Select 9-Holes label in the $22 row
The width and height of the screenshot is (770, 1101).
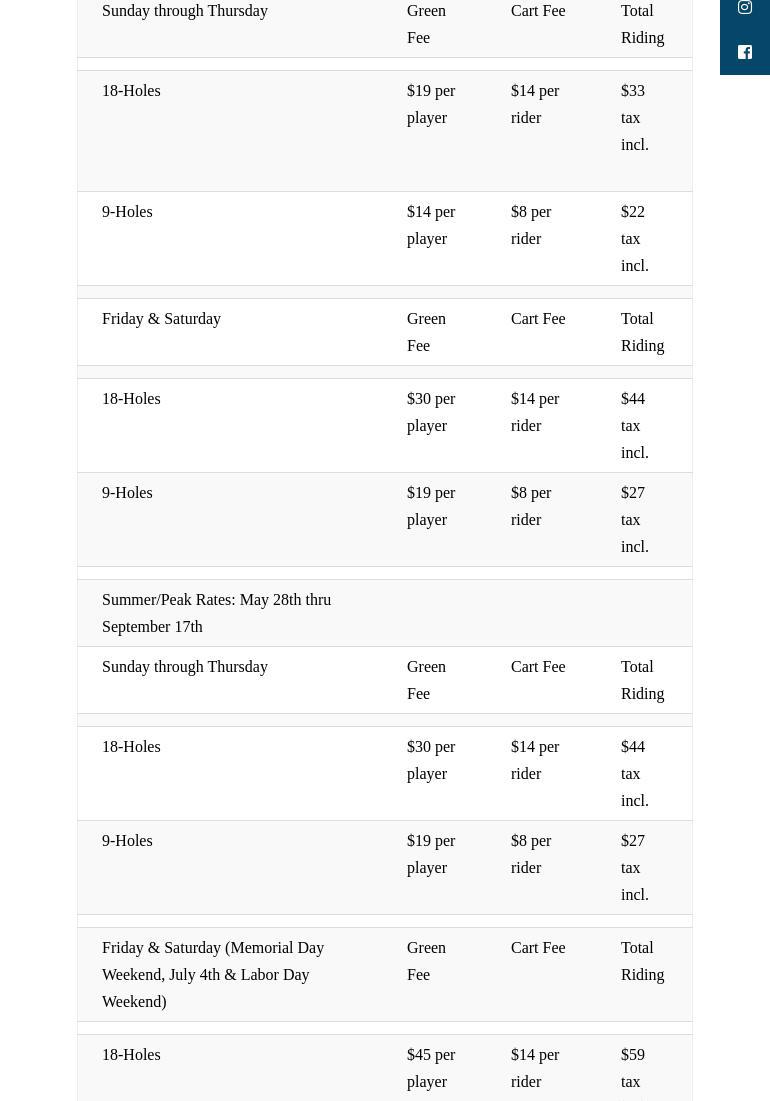tap(127, 211)
